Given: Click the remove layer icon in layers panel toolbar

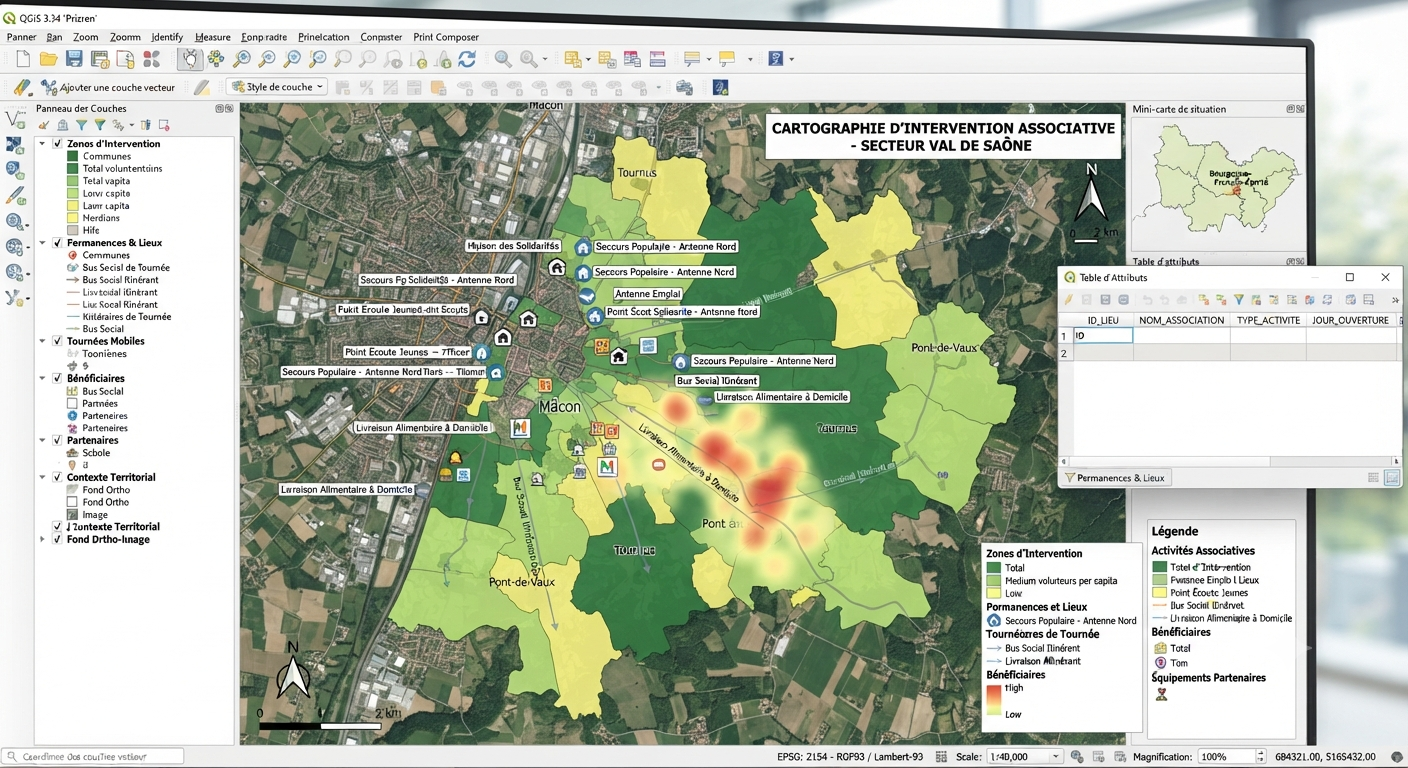Looking at the screenshot, I should click(164, 125).
